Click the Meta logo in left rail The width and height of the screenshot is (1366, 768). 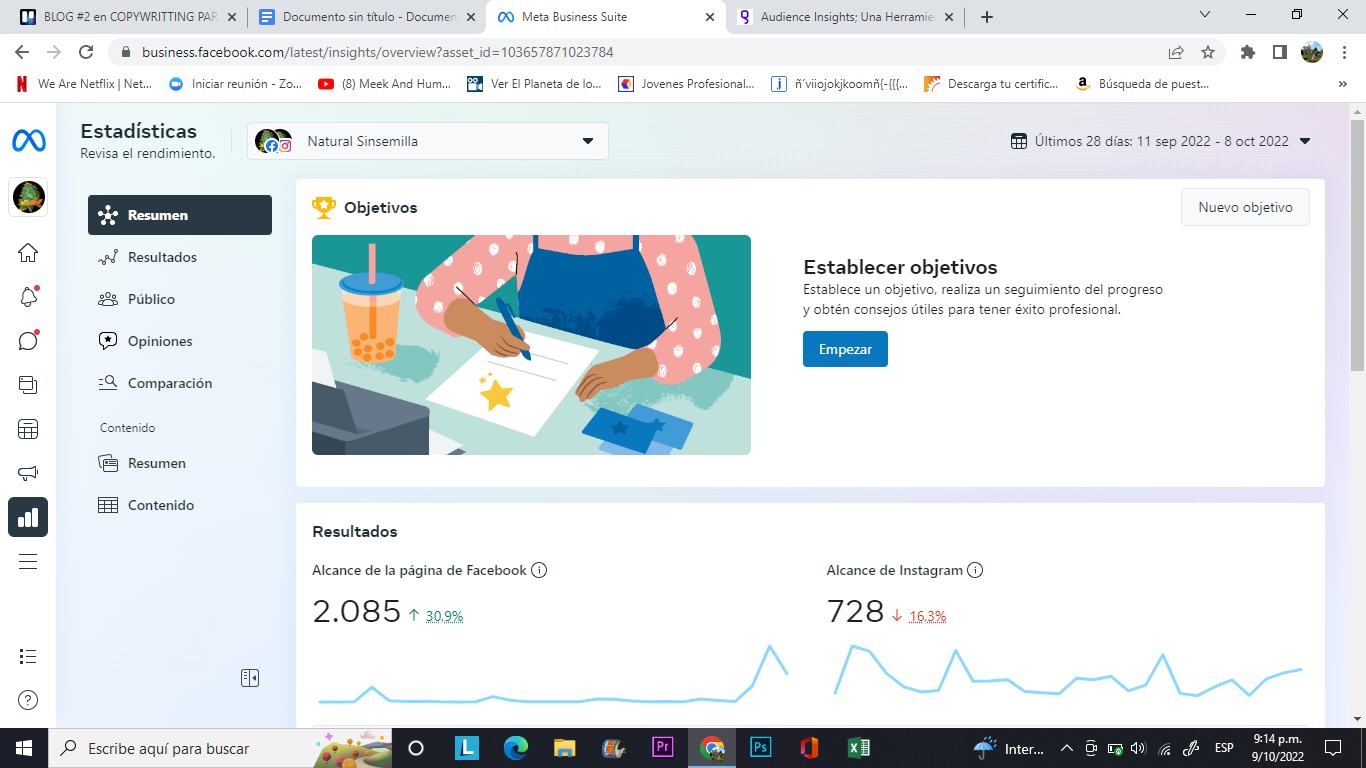[28, 141]
